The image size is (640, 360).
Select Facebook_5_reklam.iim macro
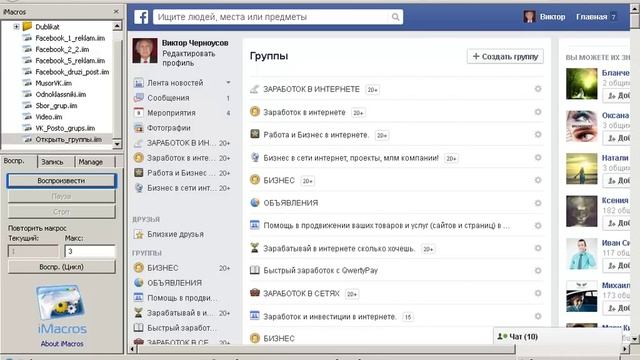[x=70, y=60]
